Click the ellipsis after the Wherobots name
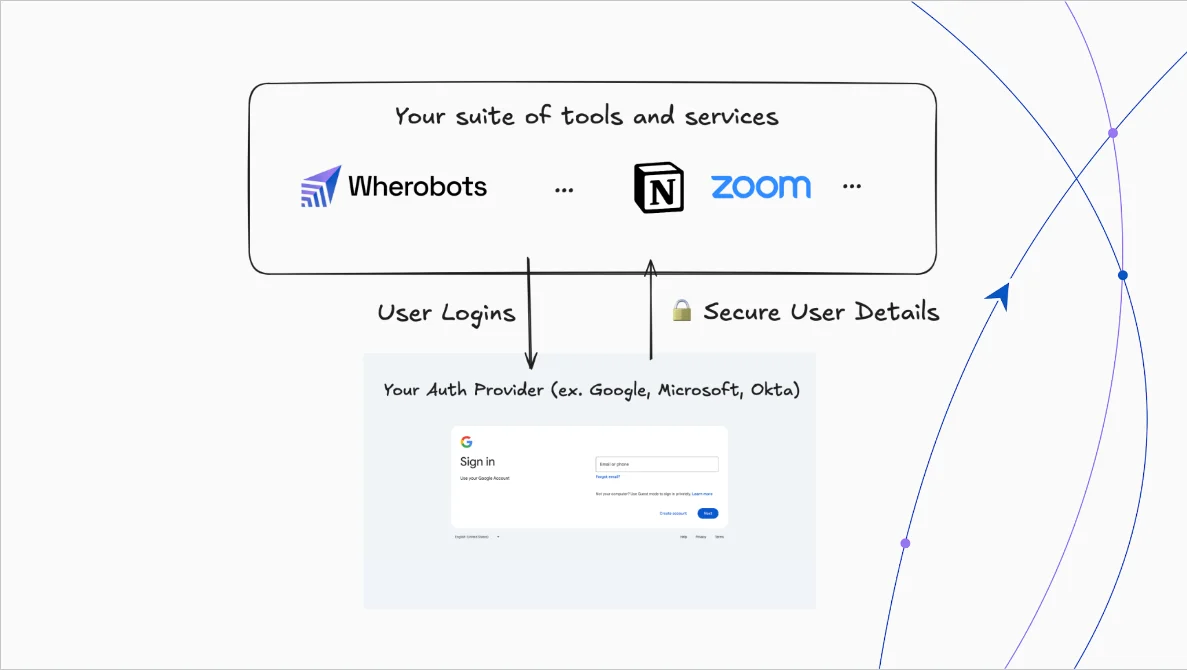Viewport: 1187px width, 670px height. (x=564, y=190)
